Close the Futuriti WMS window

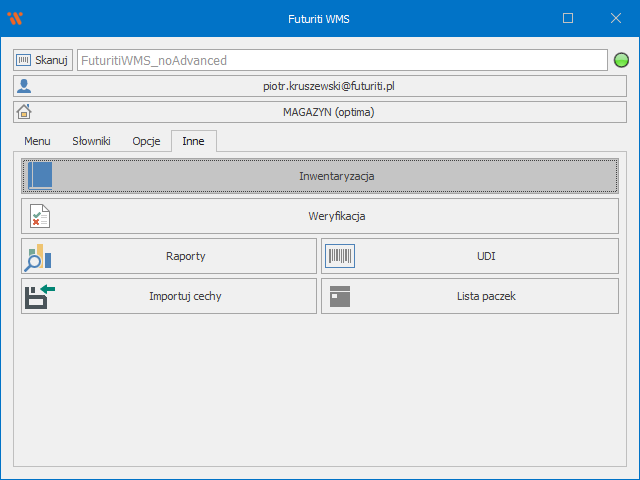tap(614, 18)
